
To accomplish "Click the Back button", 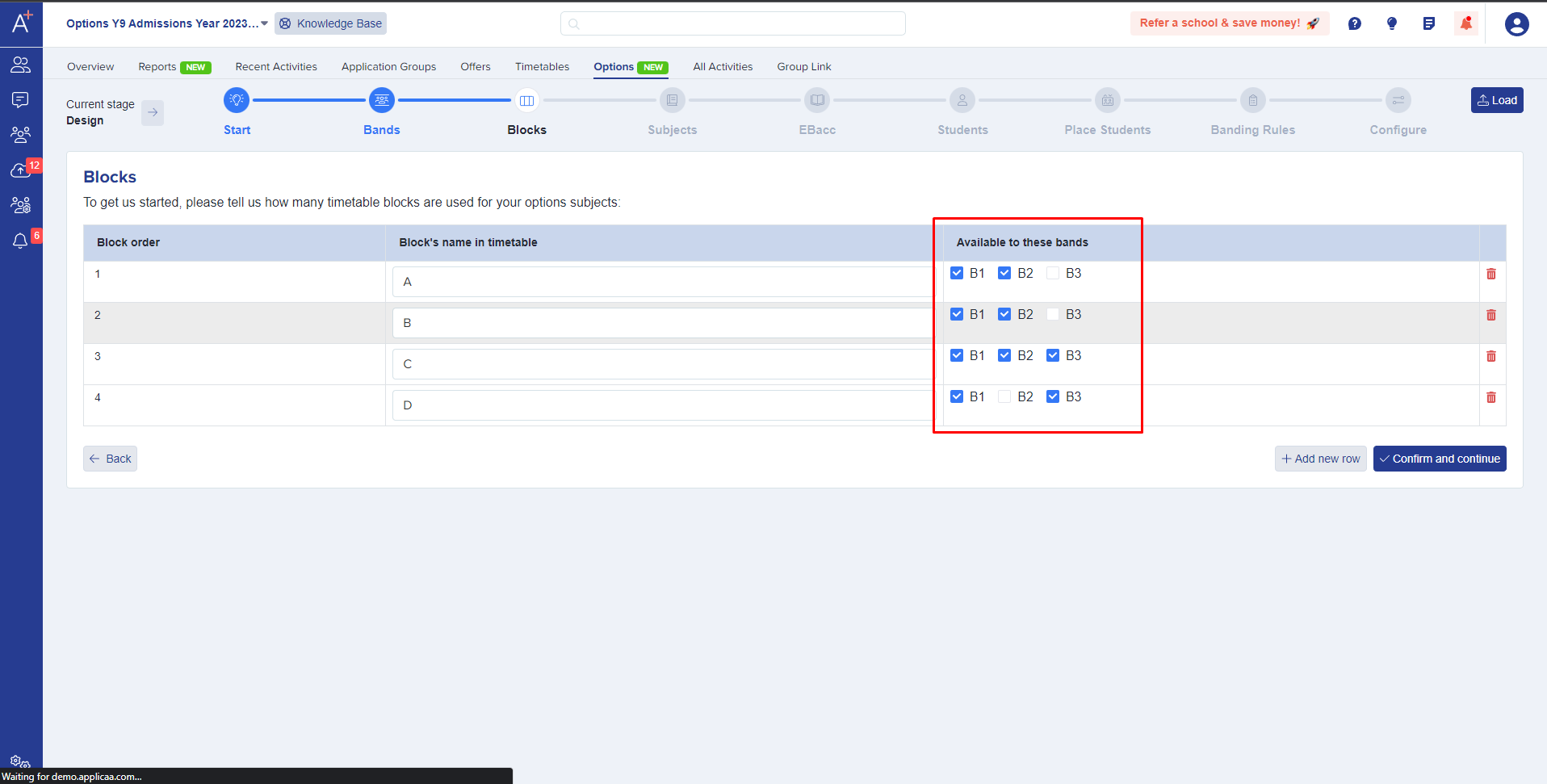I will click(110, 459).
